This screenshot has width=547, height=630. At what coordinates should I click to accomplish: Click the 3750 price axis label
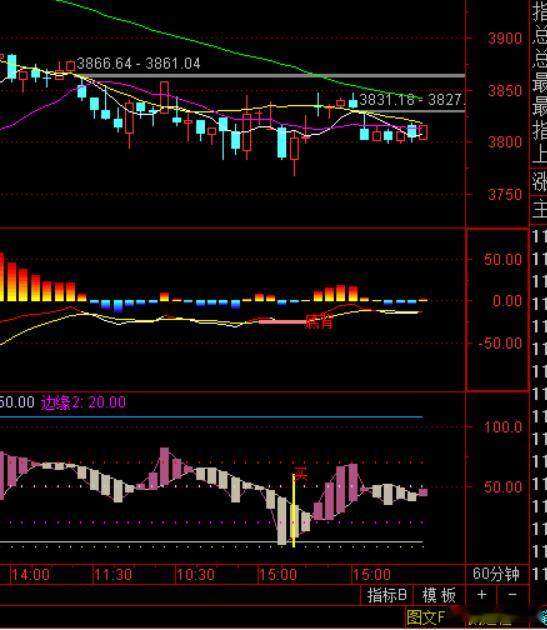[x=505, y=195]
